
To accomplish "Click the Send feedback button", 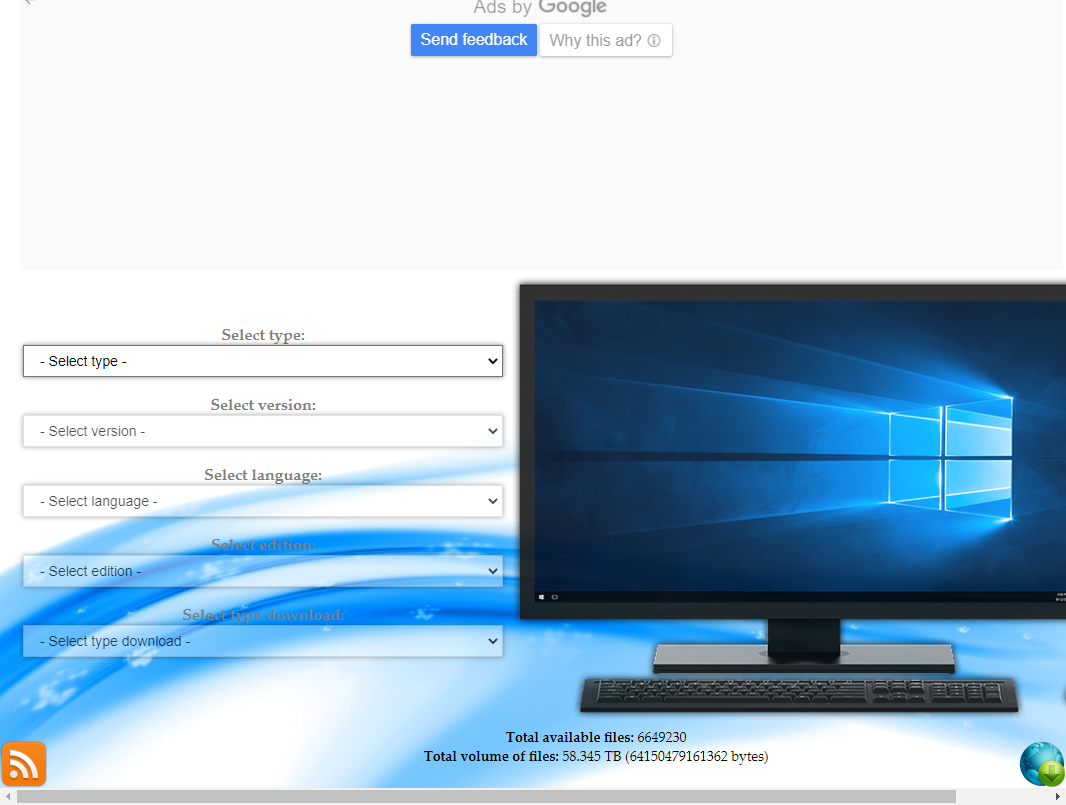I will click(474, 40).
